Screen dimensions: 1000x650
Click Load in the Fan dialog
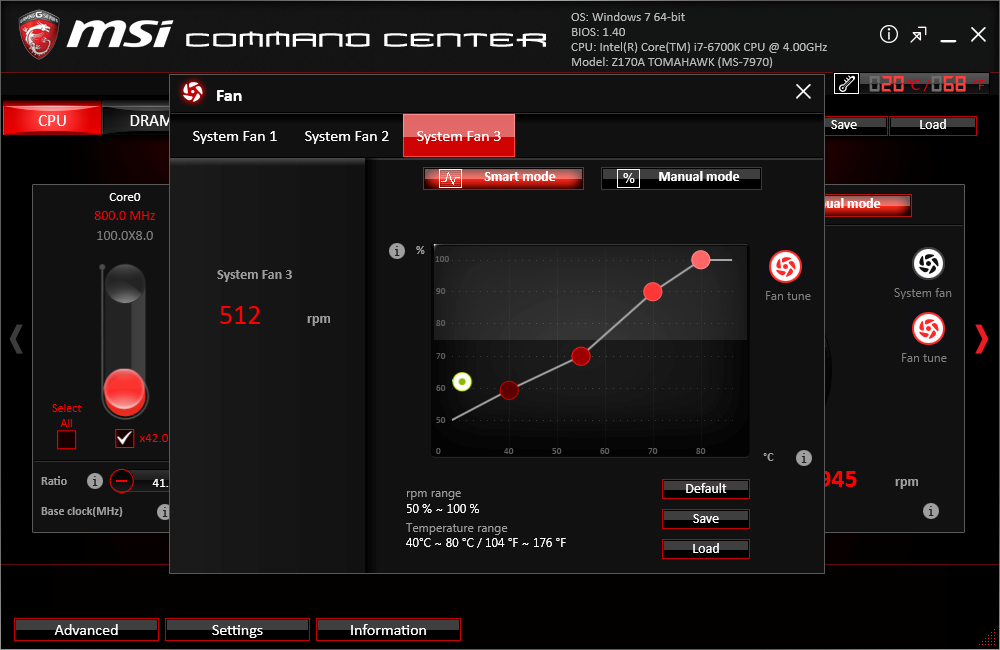[x=705, y=549]
